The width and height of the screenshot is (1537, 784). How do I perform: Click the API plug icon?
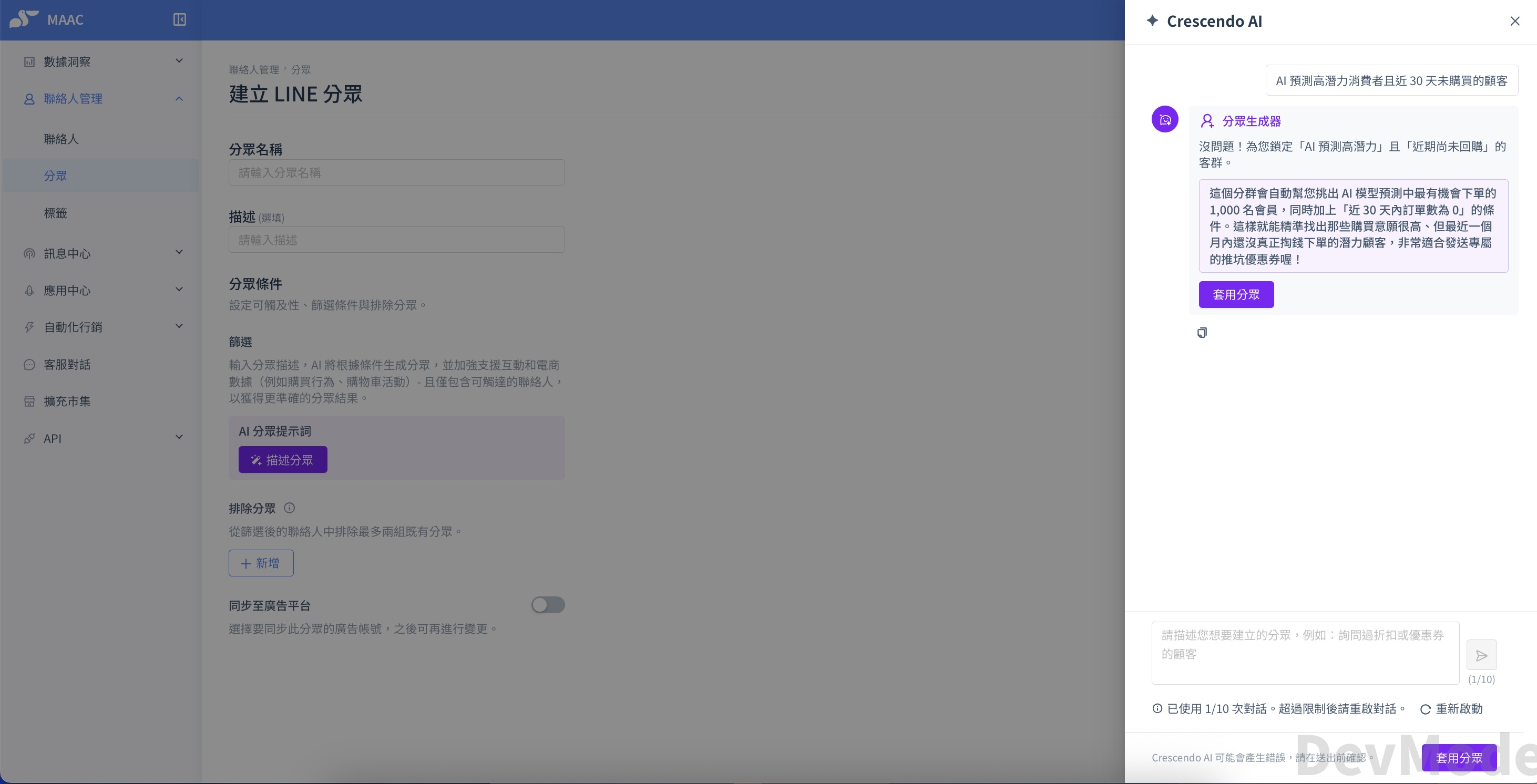[x=29, y=439]
